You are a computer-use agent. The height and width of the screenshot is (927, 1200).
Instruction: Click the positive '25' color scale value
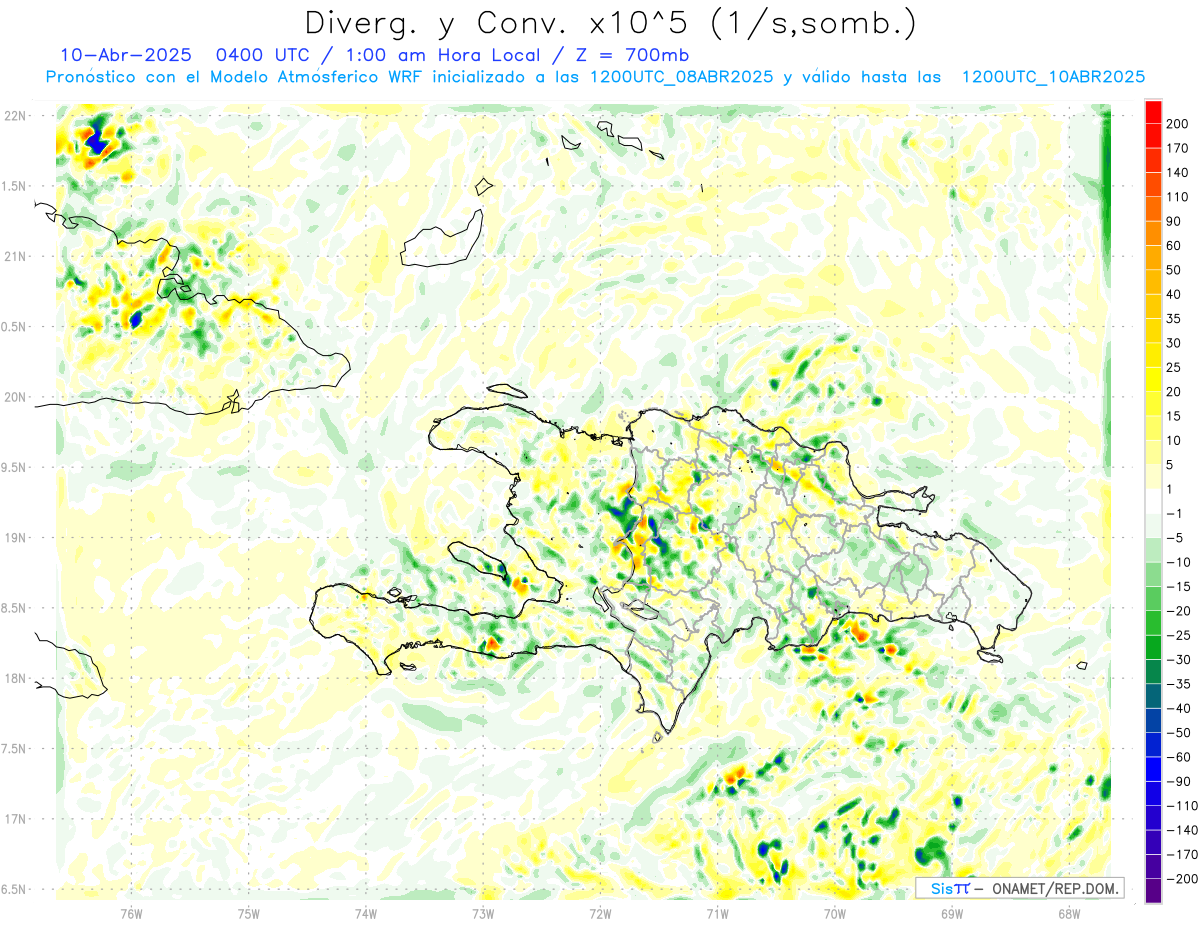coord(1175,367)
